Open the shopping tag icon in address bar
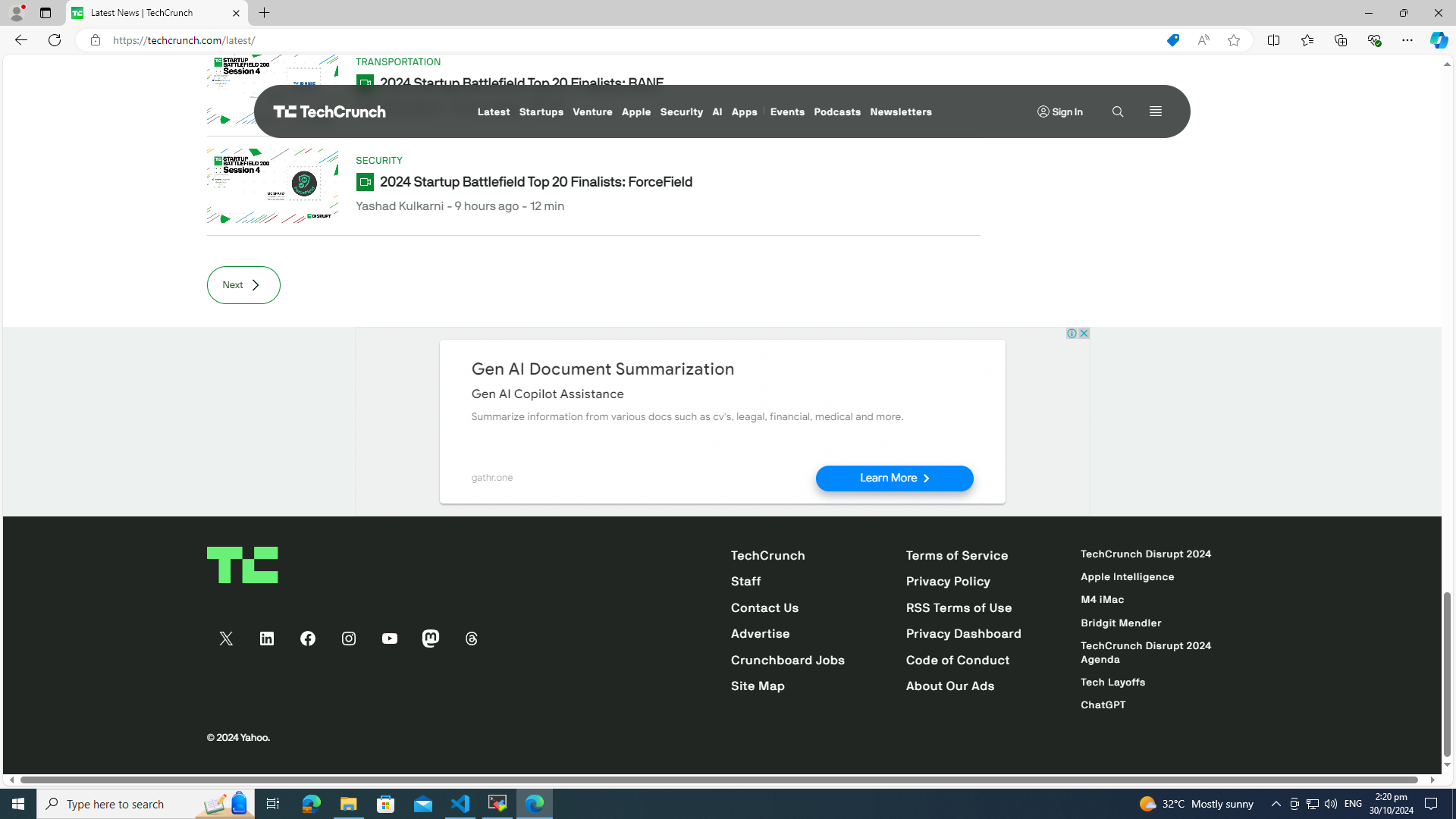The image size is (1456, 819). click(x=1173, y=40)
